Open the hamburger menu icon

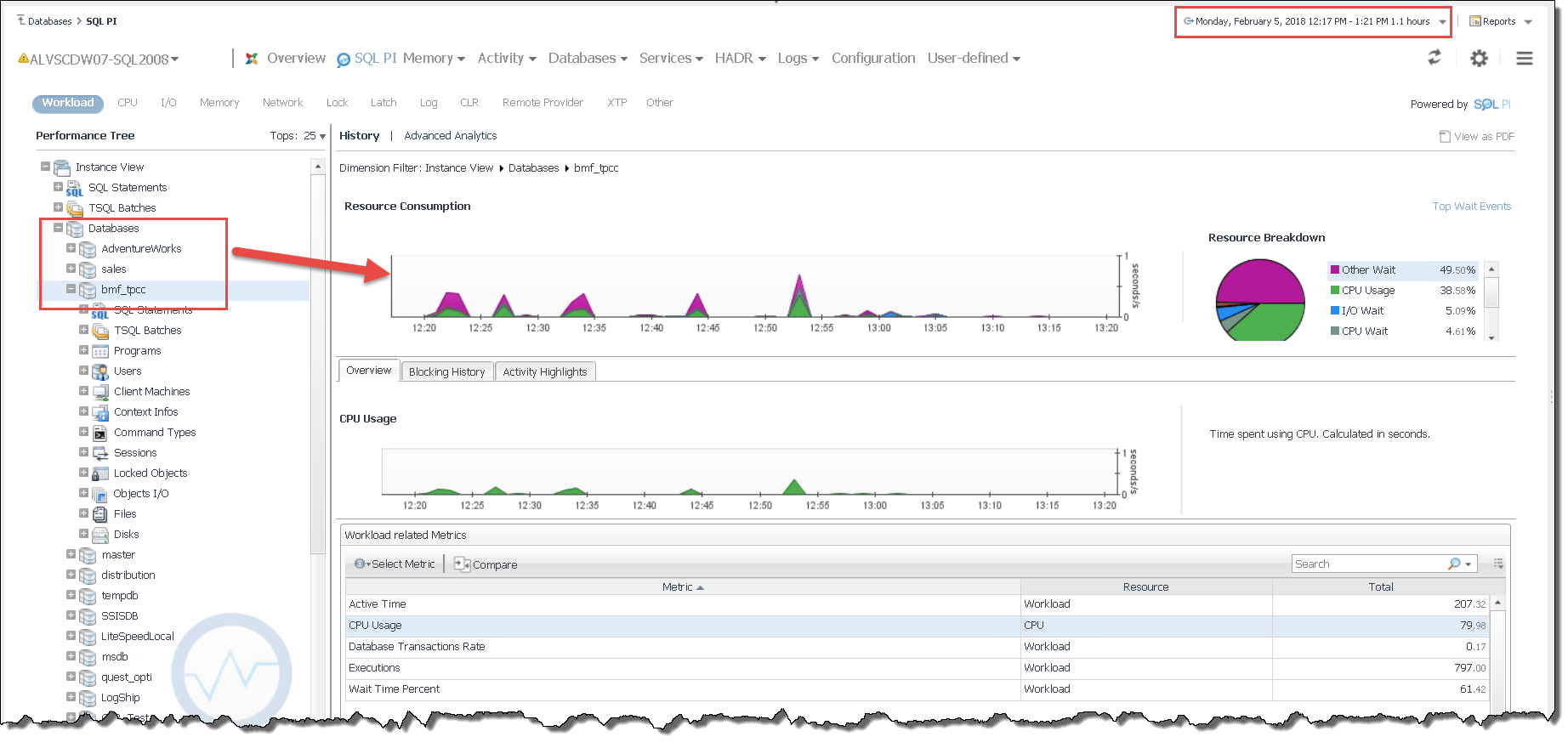tap(1525, 58)
